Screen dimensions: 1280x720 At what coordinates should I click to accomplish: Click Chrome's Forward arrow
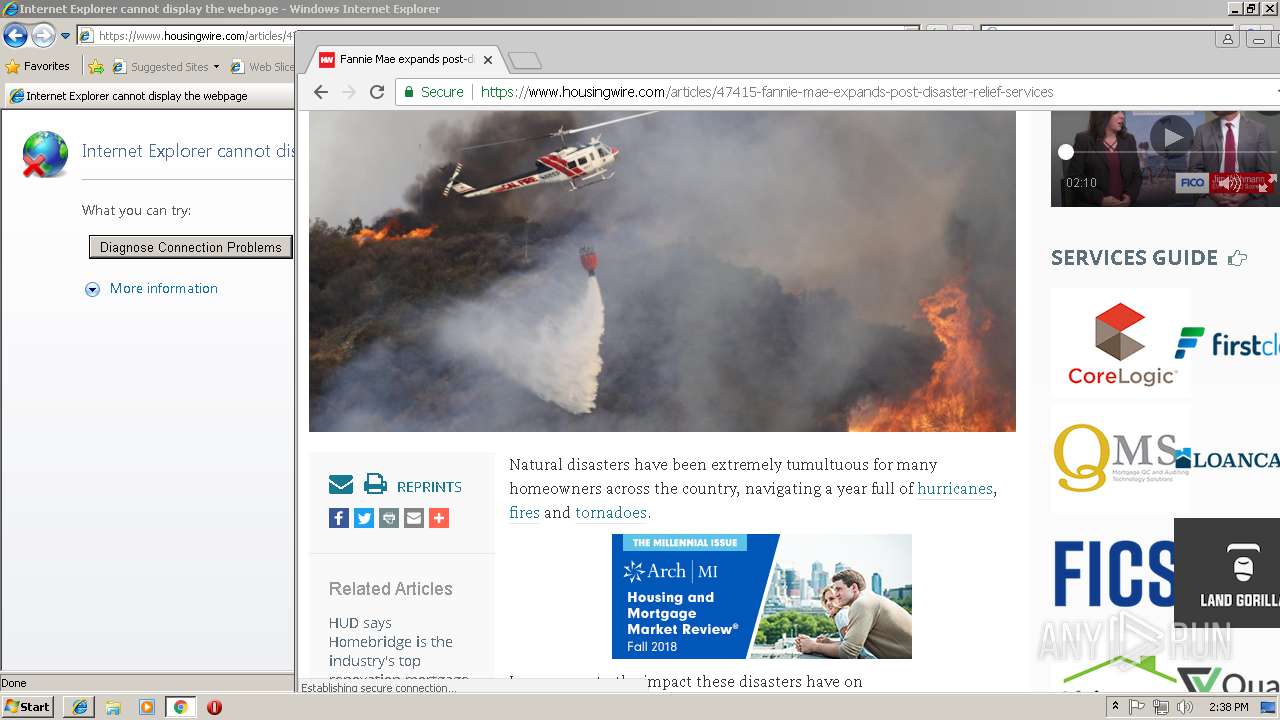tap(348, 92)
